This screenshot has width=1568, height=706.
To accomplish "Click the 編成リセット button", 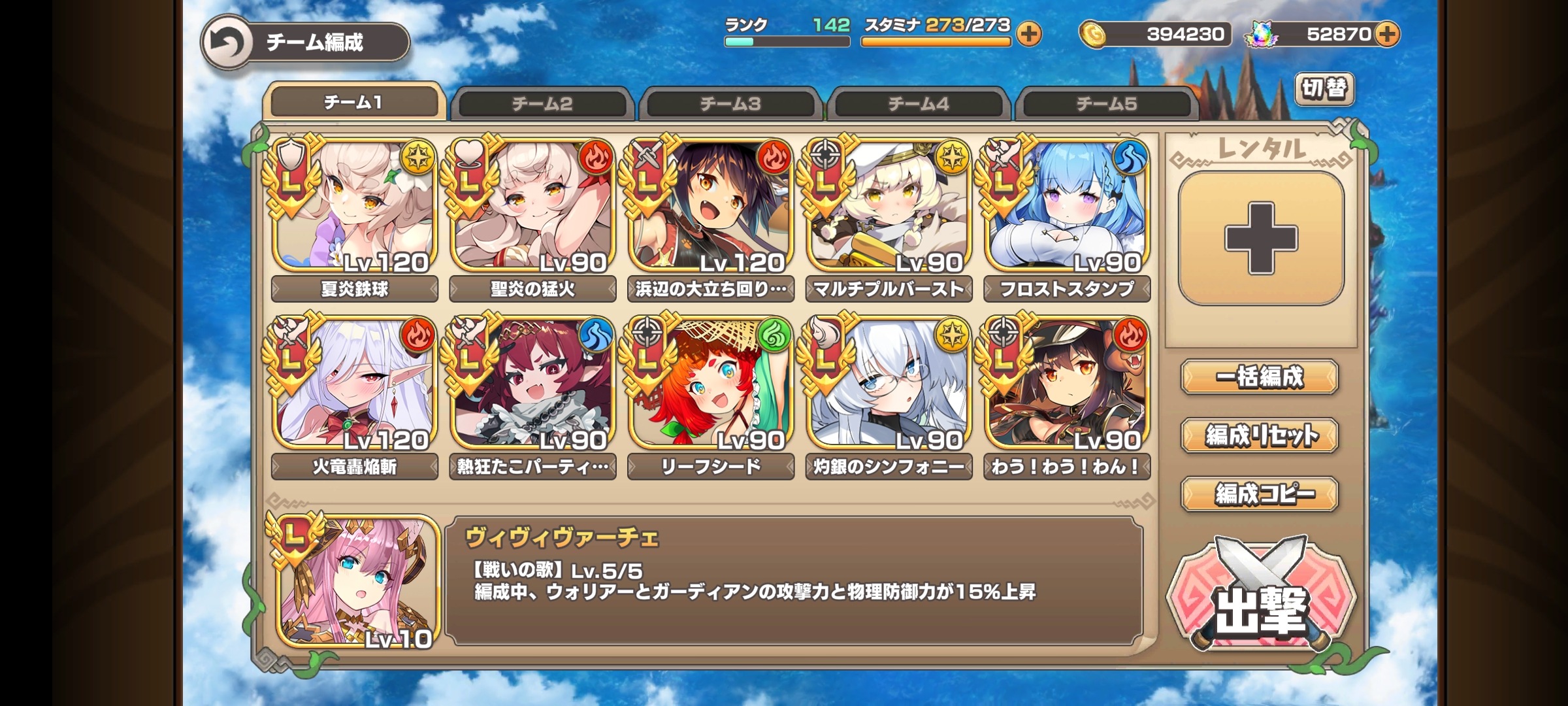I will 1260,435.
